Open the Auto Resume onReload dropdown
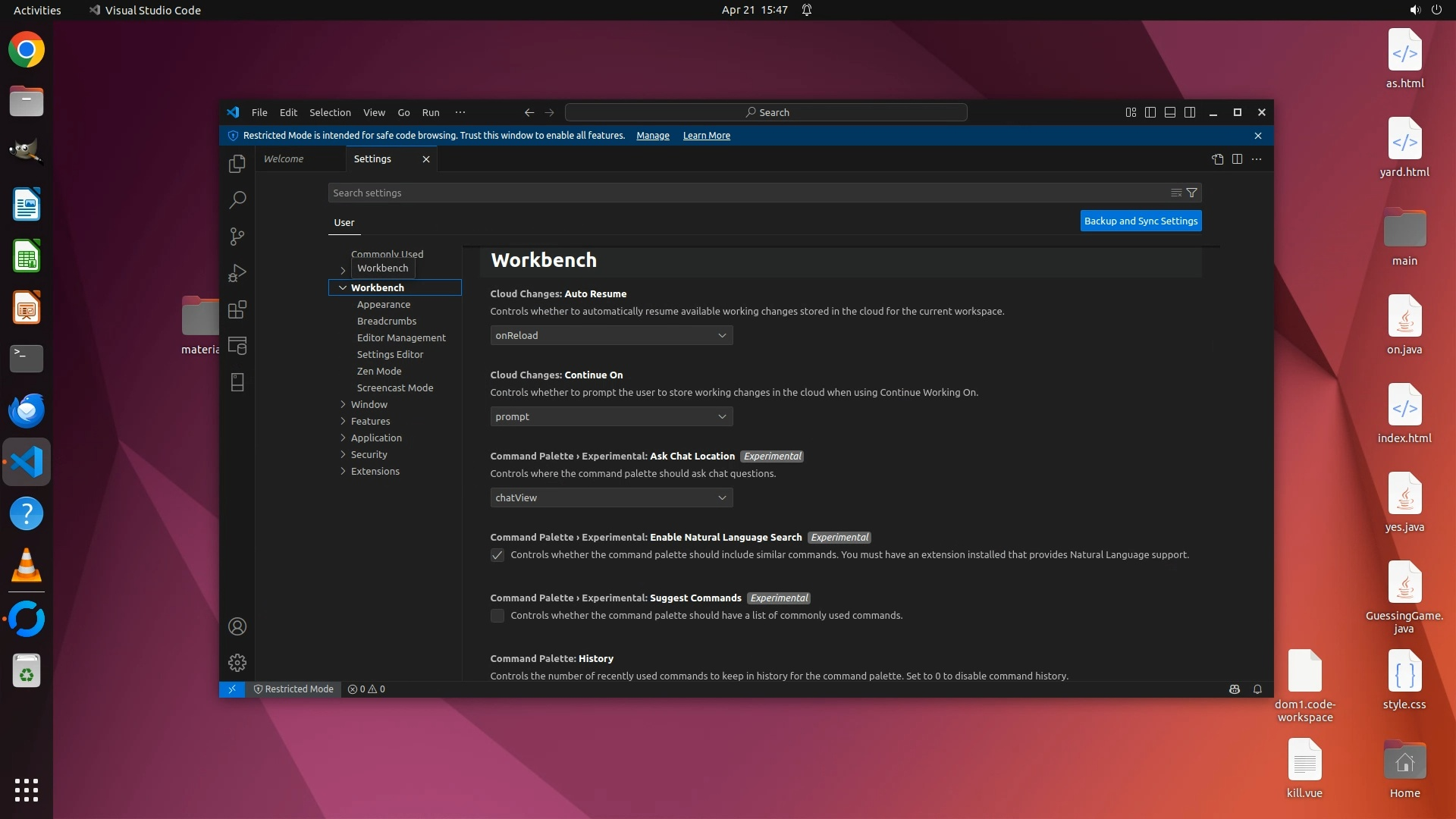The width and height of the screenshot is (1456, 819). pos(611,335)
